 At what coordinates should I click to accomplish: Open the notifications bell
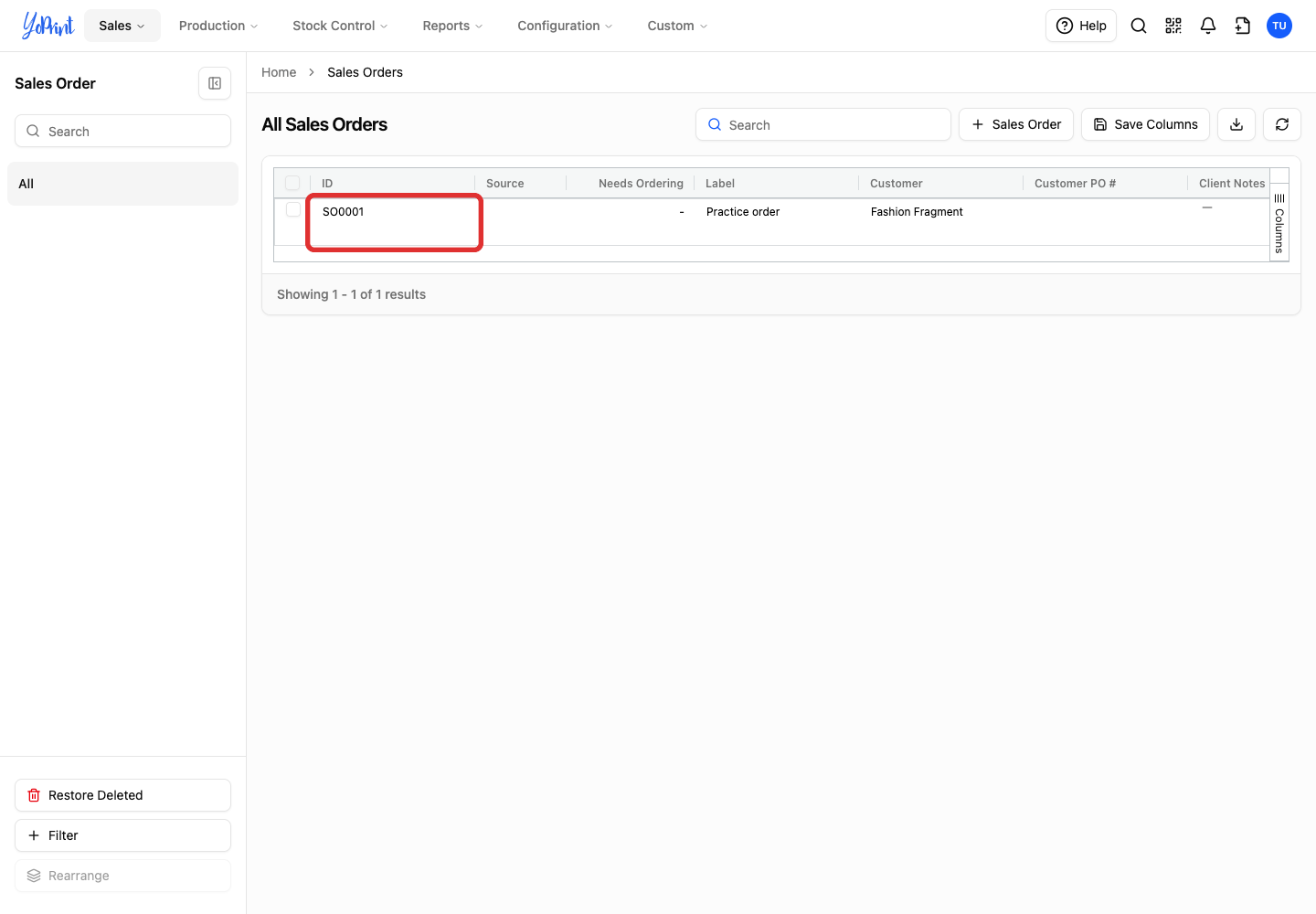click(1208, 26)
